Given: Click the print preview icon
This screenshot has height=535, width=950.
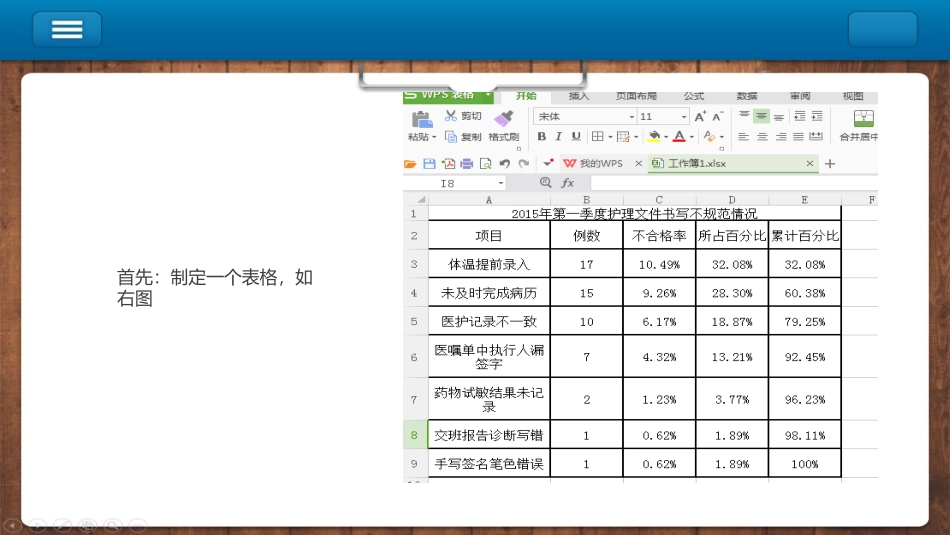Looking at the screenshot, I should coord(485,164).
